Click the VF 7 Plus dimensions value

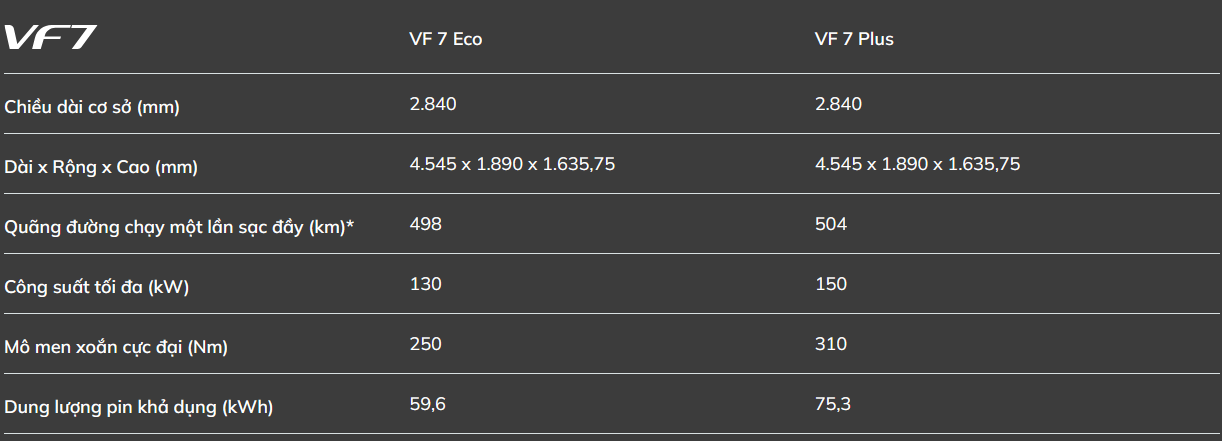point(917,164)
